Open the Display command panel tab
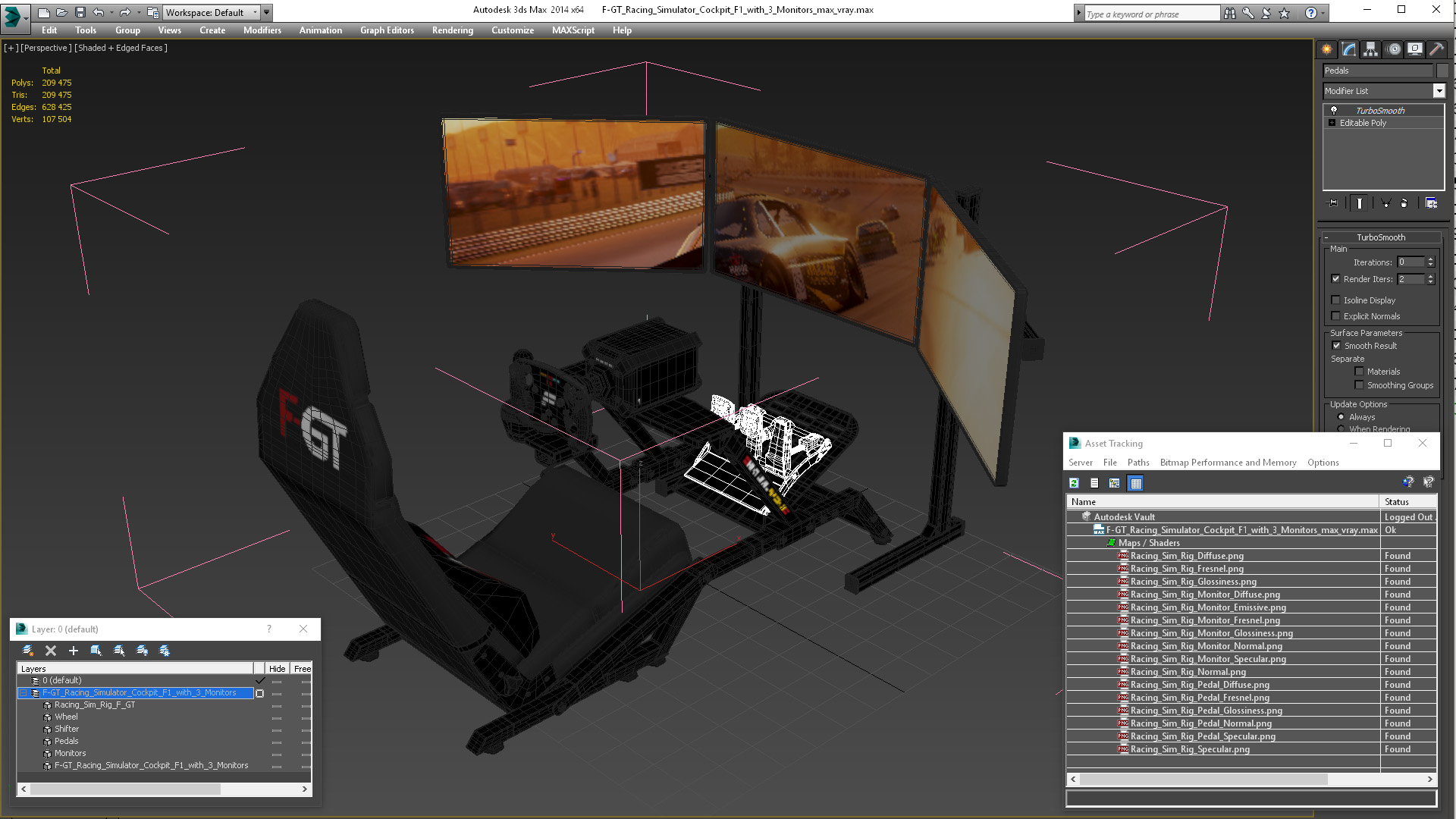This screenshot has height=819, width=1456. point(1414,49)
